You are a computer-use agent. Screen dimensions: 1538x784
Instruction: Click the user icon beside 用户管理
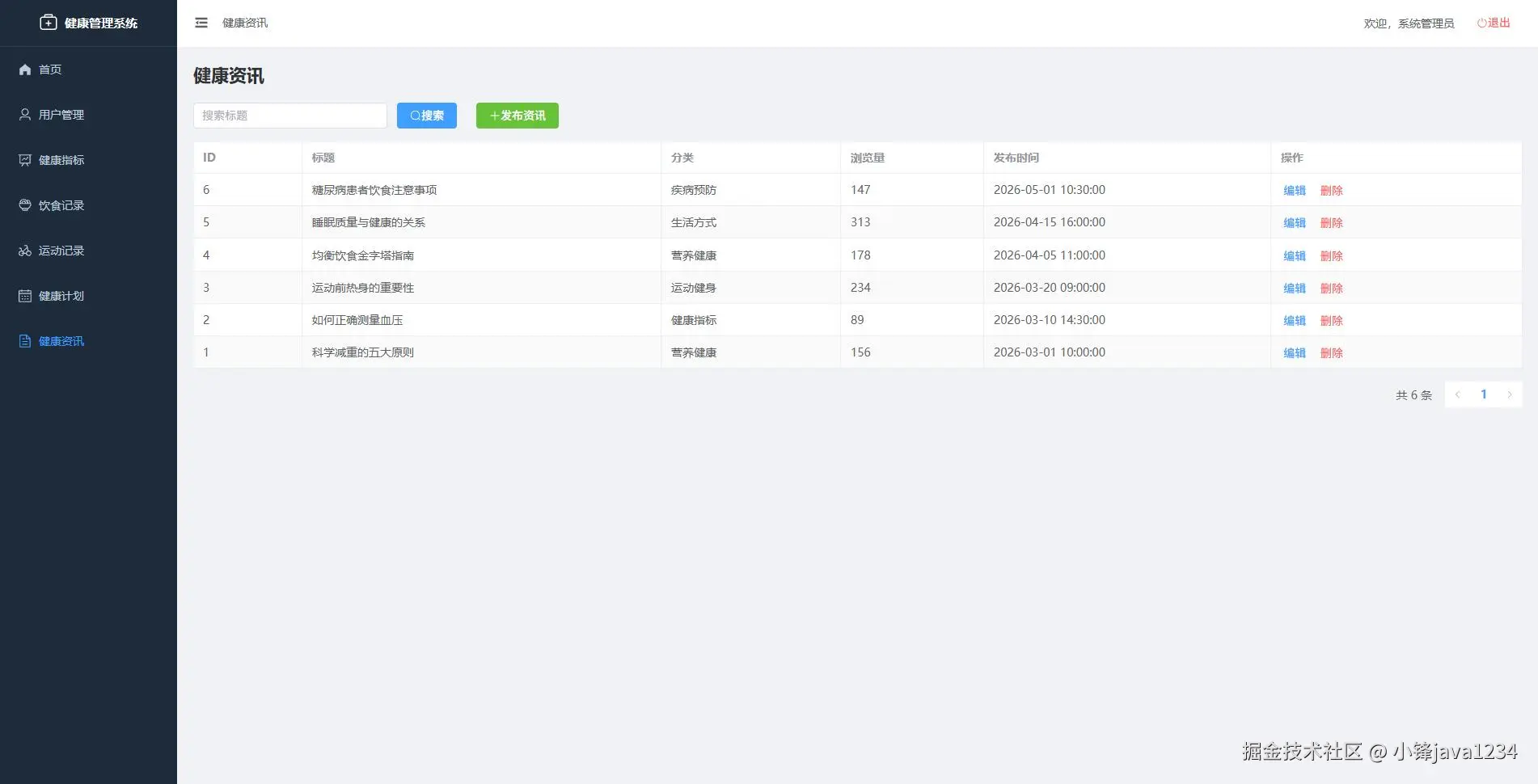tap(25, 115)
